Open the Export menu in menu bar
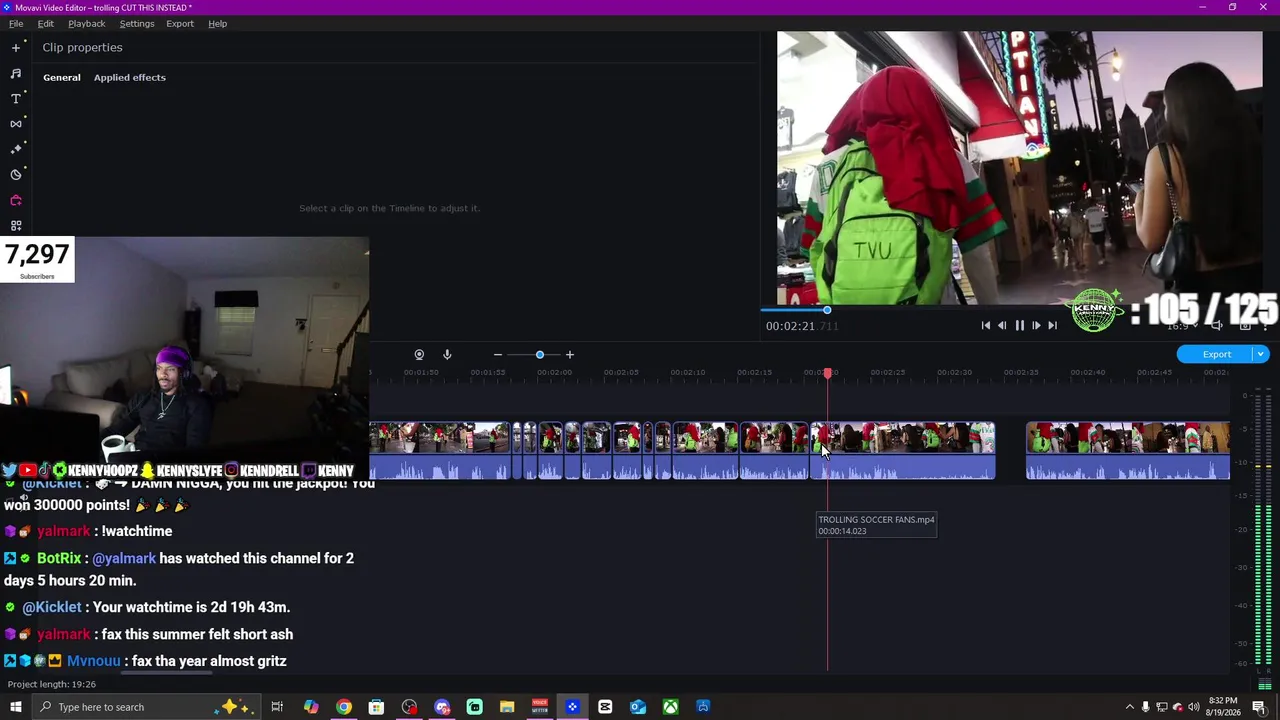 pos(180,23)
